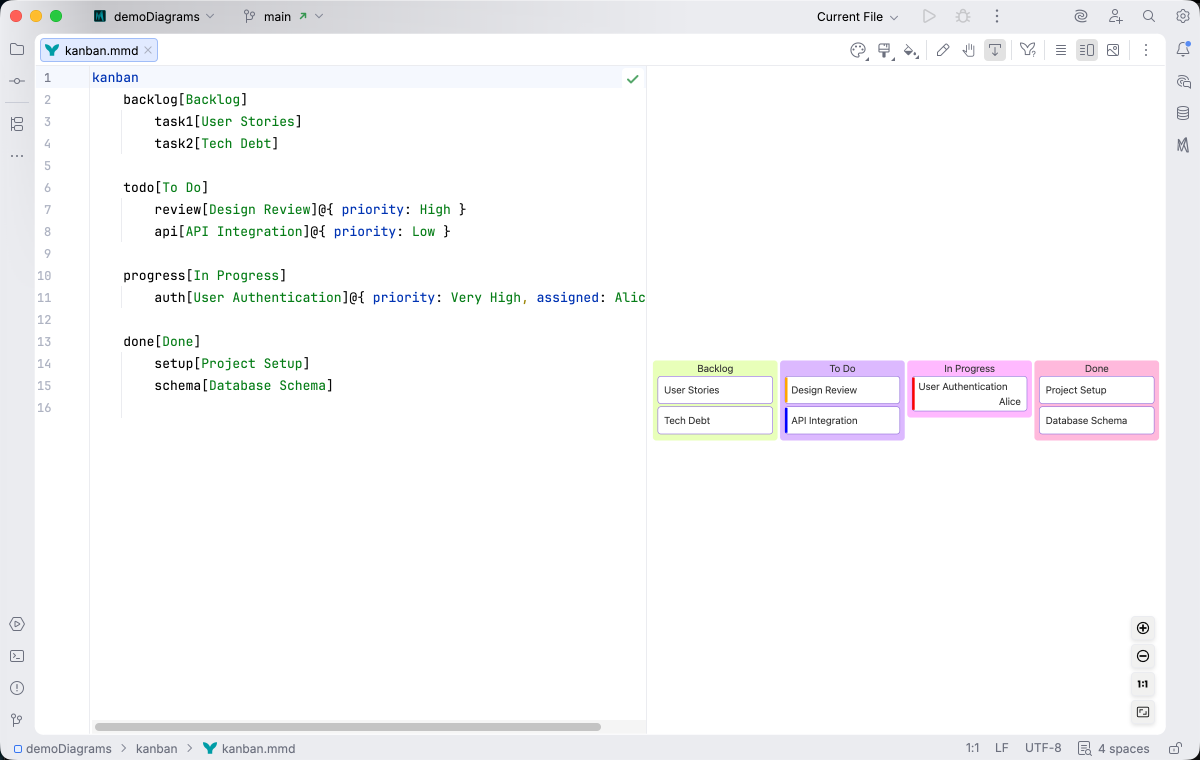
Task: Open the editor toolbar more options menu
Action: point(1146,50)
